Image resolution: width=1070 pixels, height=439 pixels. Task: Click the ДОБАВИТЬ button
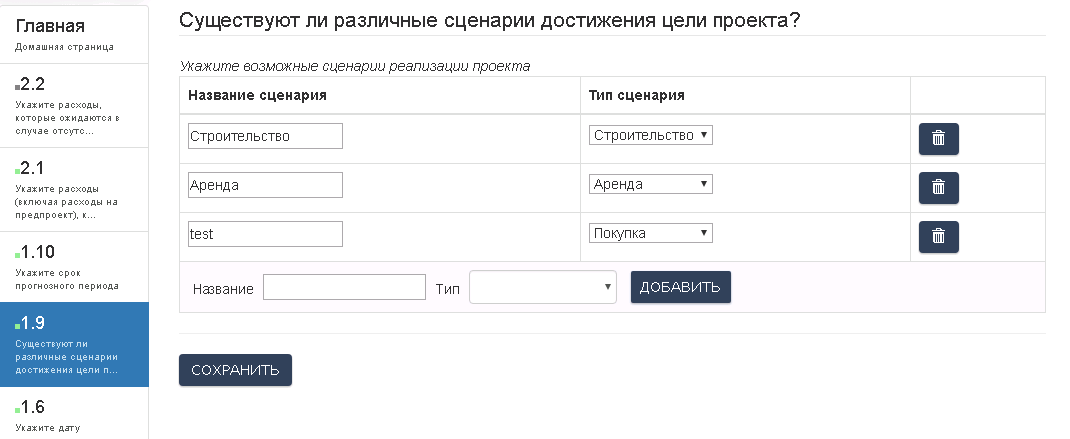pos(680,287)
